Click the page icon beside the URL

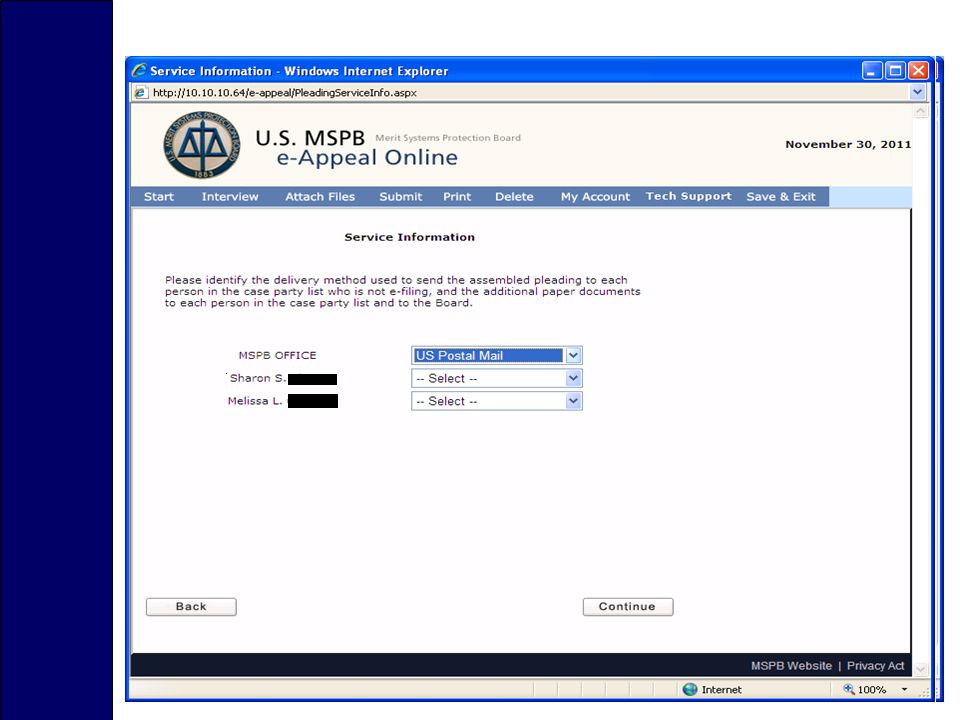click(140, 92)
